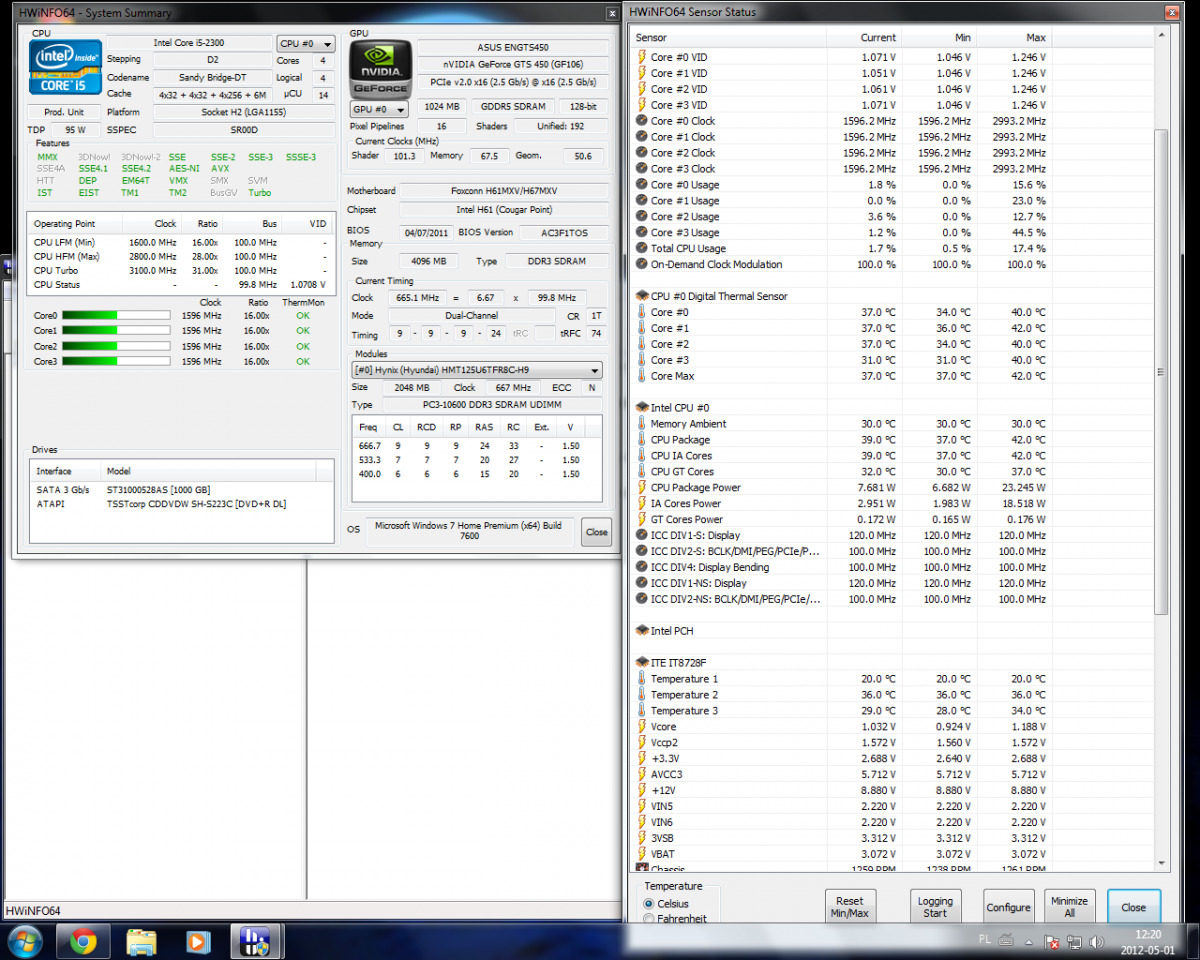
Task: Click the CPU Turbo operating point row
Action: (180, 271)
